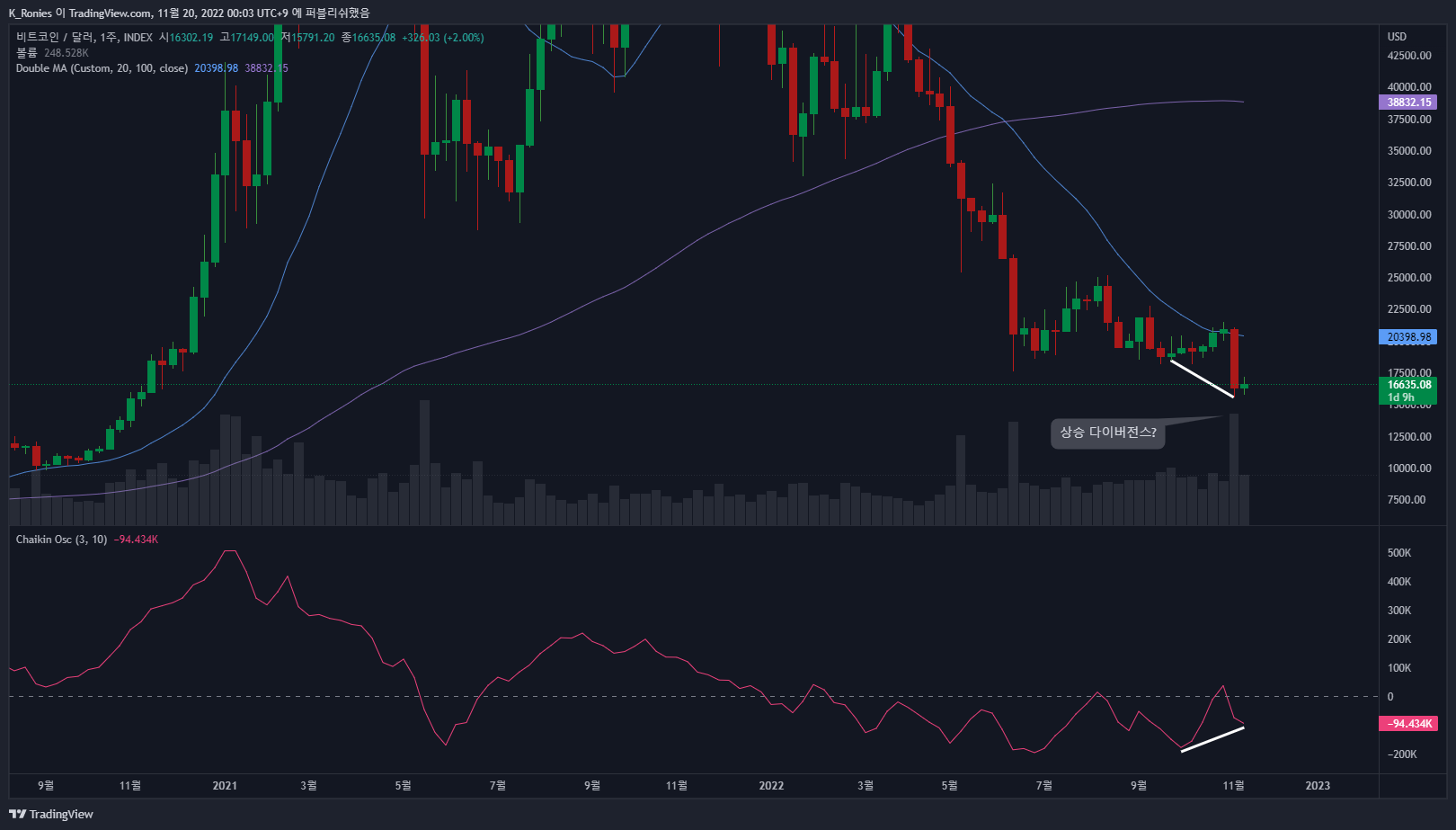Open the Double MA (Custom, 20, 100, close) legend

pyautogui.click(x=102, y=68)
